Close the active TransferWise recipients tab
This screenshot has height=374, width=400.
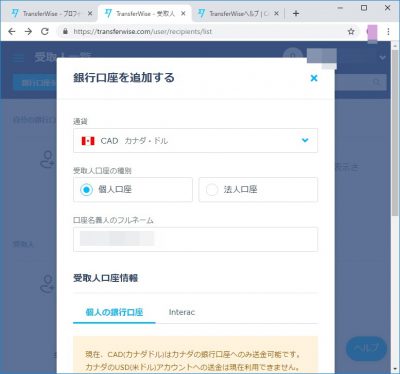(183, 14)
